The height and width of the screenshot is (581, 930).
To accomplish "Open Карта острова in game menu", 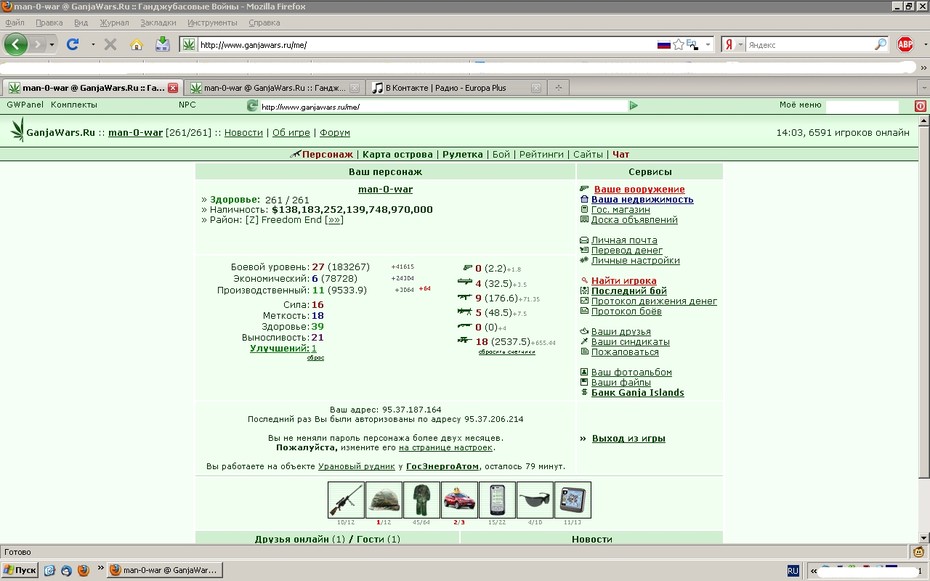I will tap(397, 154).
